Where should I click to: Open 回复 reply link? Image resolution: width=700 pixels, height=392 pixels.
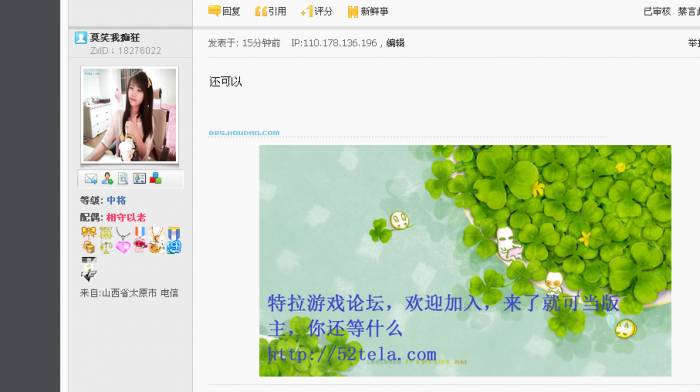coord(231,12)
